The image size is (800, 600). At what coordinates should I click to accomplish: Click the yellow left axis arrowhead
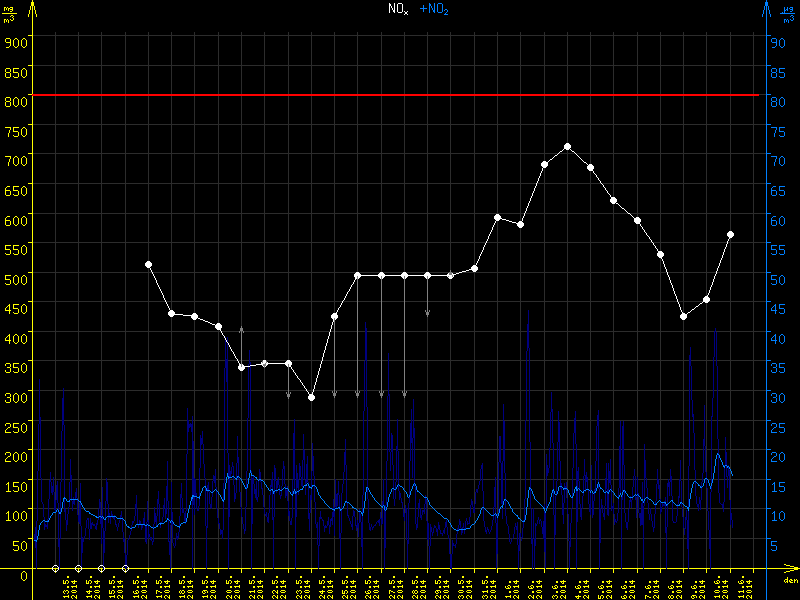pyautogui.click(x=32, y=8)
